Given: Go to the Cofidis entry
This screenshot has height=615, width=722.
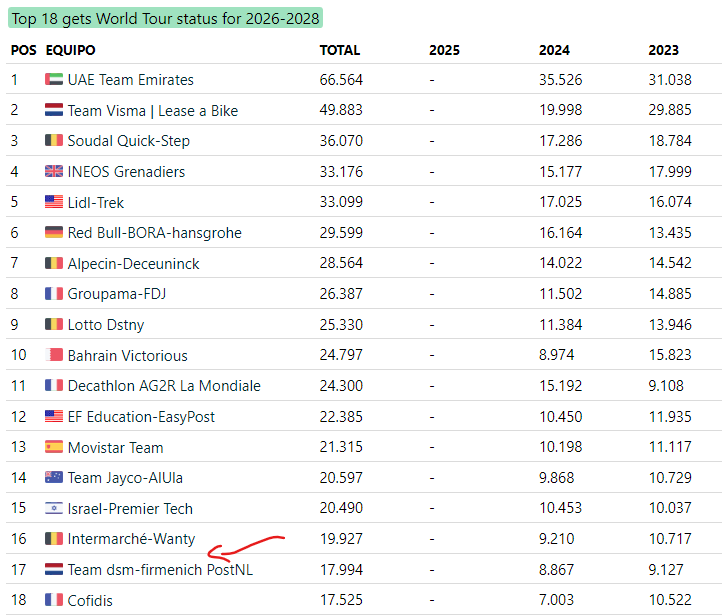Looking at the screenshot, I should coord(90,601).
